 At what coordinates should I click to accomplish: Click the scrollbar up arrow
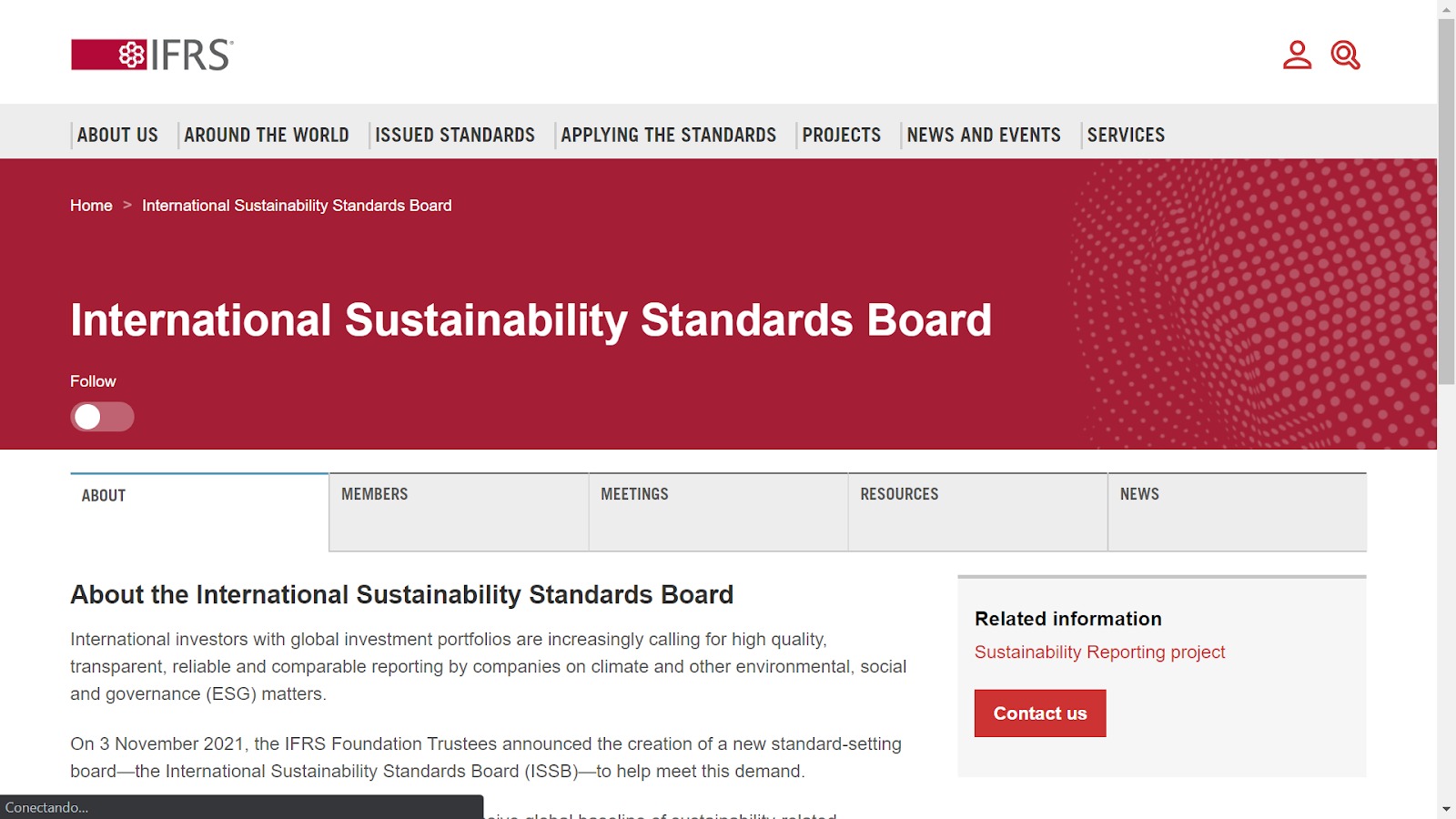coord(1447,8)
